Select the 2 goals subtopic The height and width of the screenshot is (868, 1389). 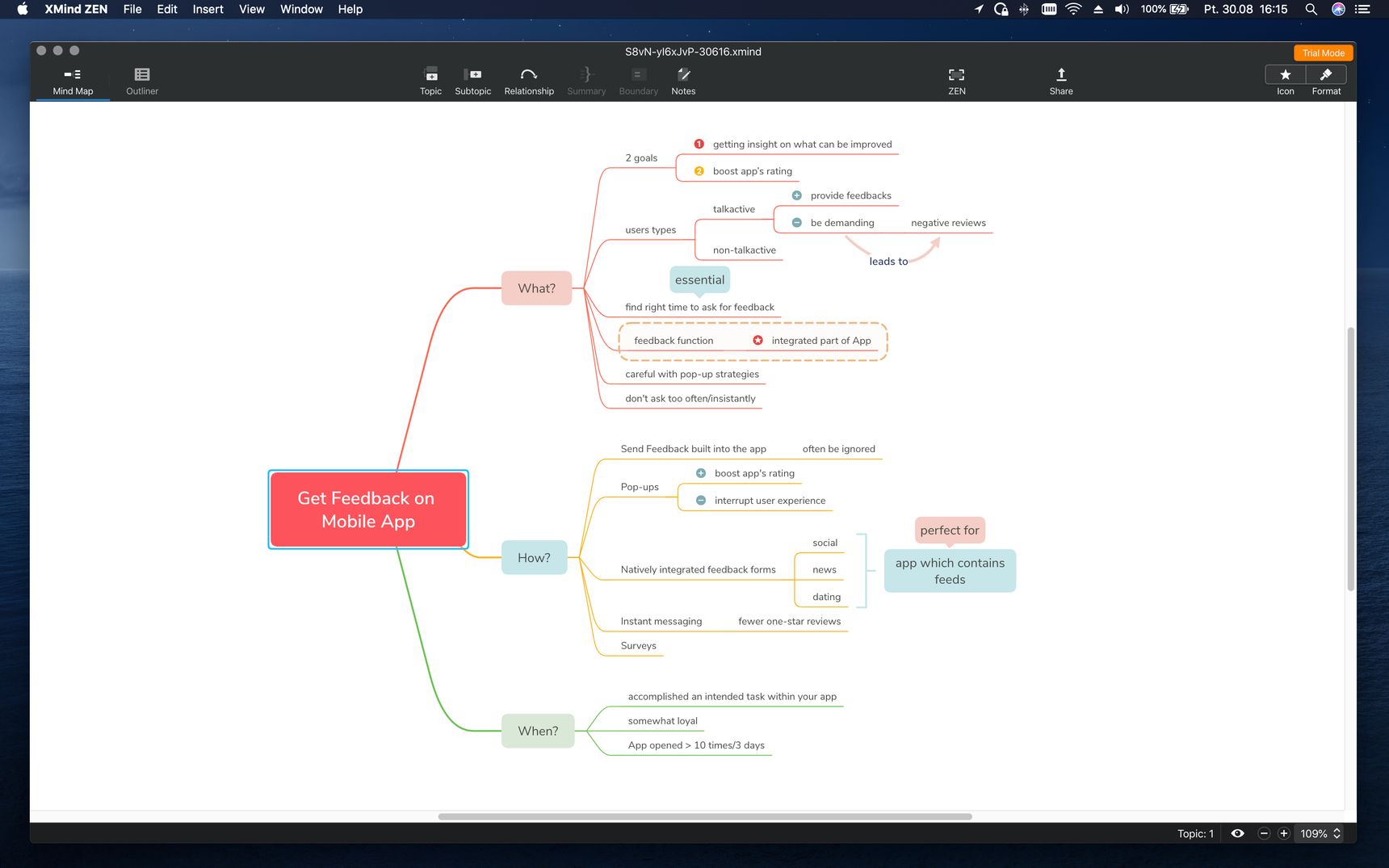point(641,158)
